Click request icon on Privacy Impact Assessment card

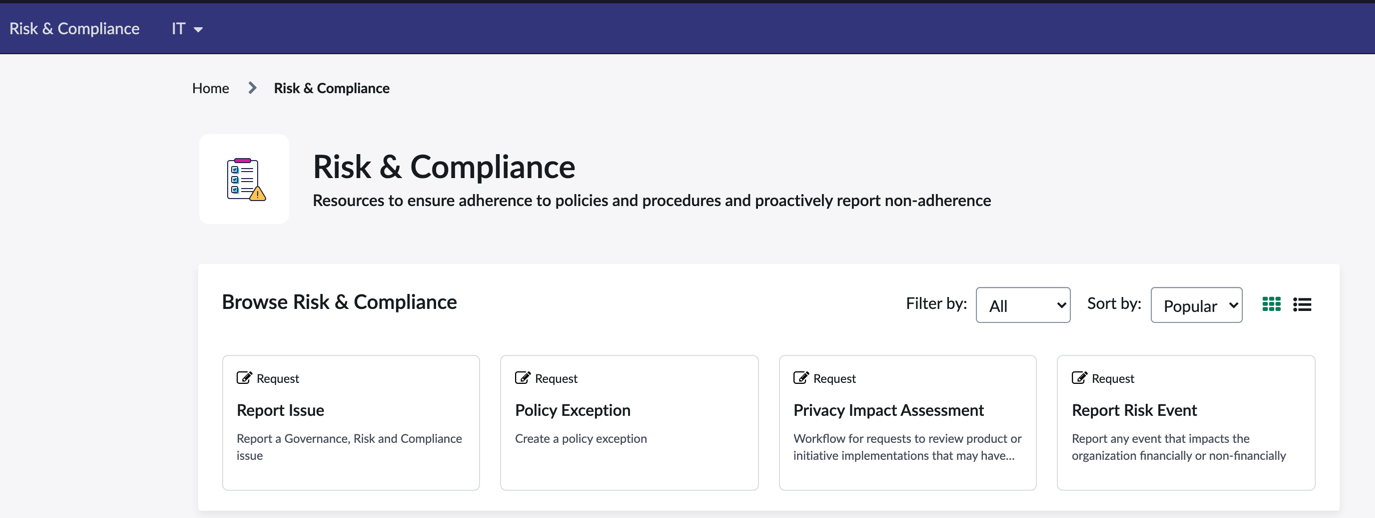pos(801,378)
